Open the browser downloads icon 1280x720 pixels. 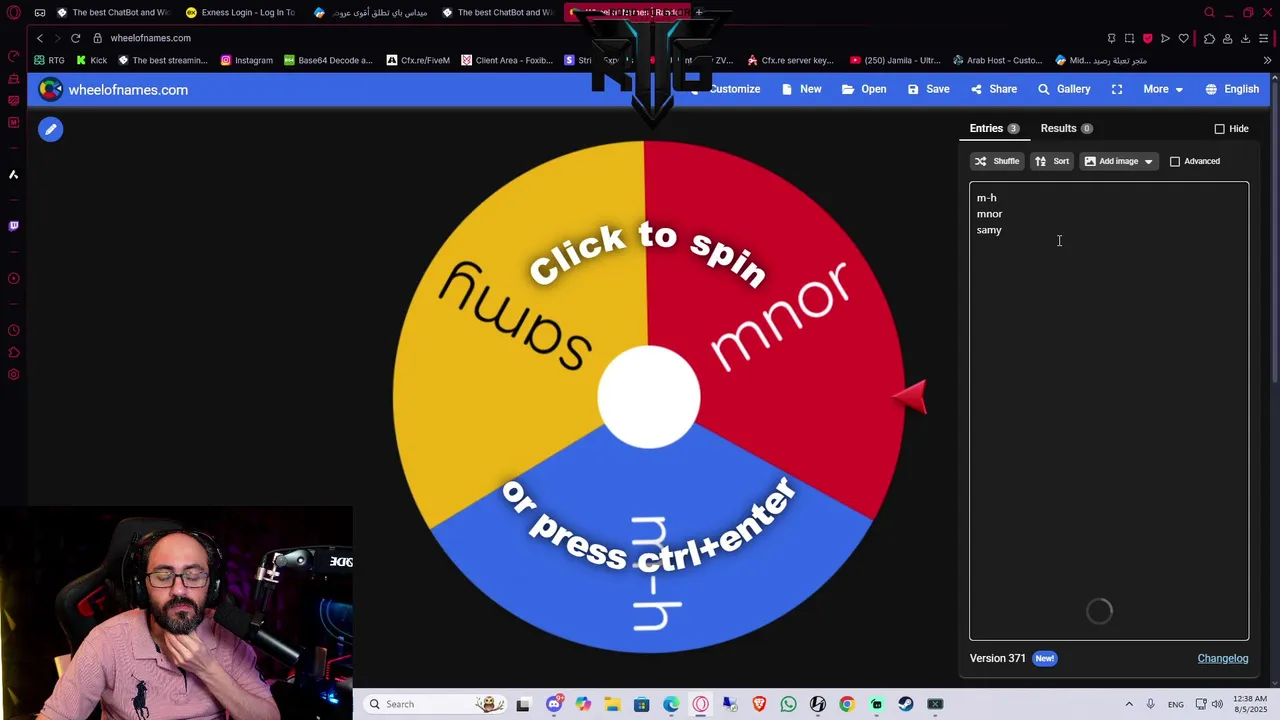pos(1245,38)
